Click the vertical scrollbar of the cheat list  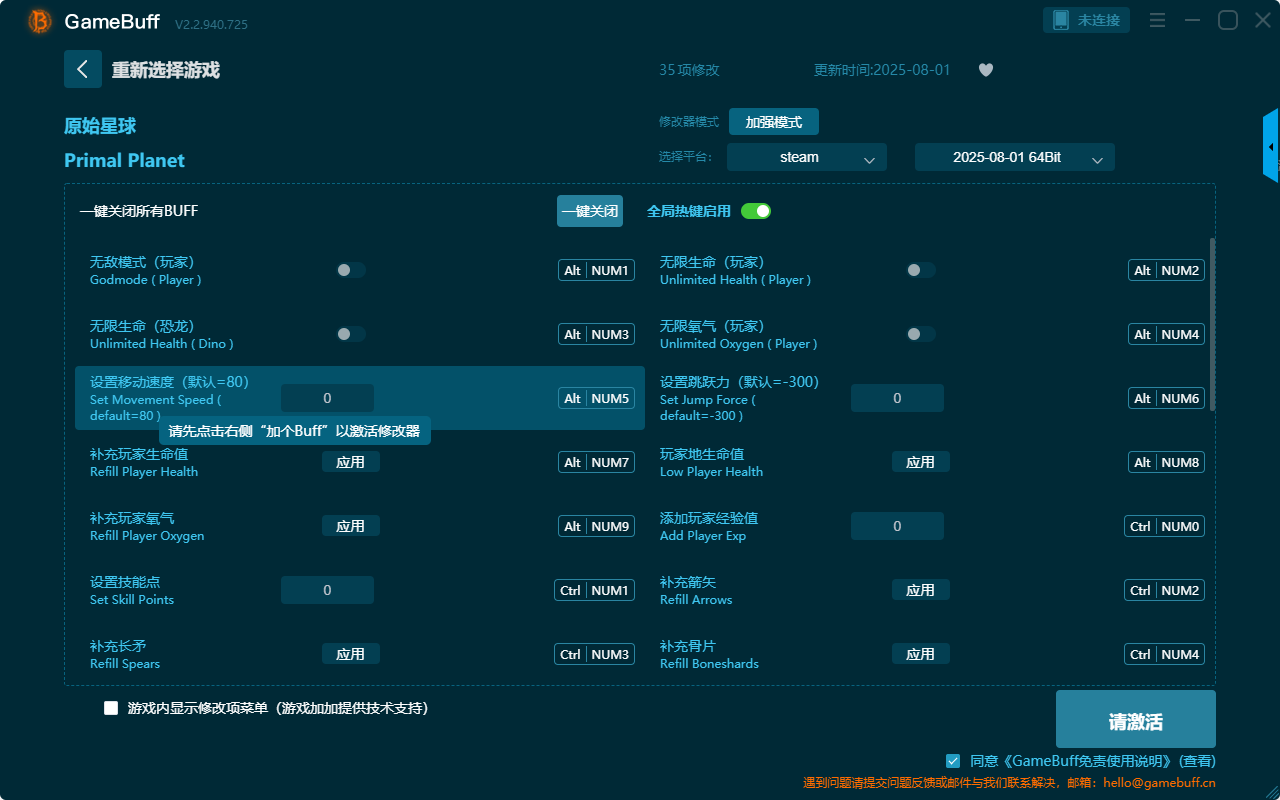[1213, 324]
